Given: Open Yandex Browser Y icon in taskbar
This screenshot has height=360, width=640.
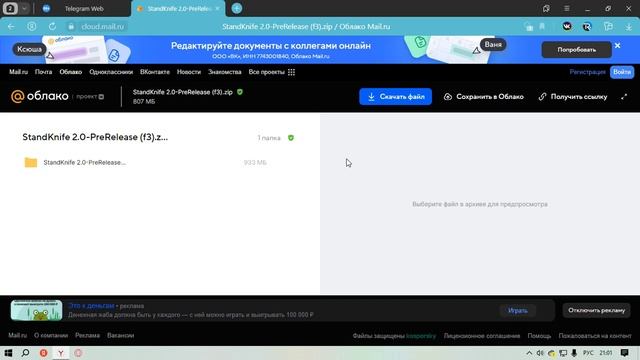Looking at the screenshot, I should click(60, 353).
